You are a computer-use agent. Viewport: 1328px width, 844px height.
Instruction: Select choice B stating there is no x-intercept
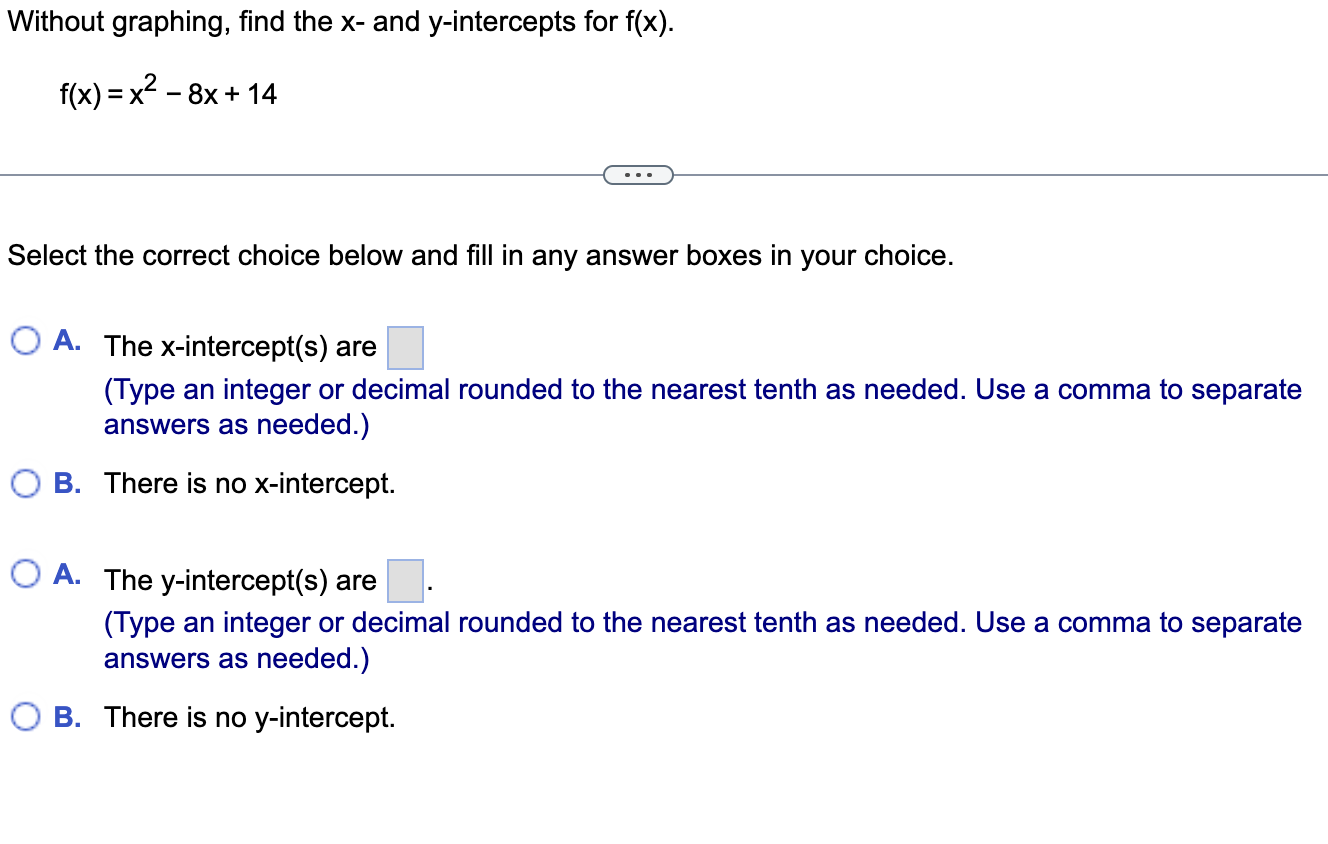23,483
